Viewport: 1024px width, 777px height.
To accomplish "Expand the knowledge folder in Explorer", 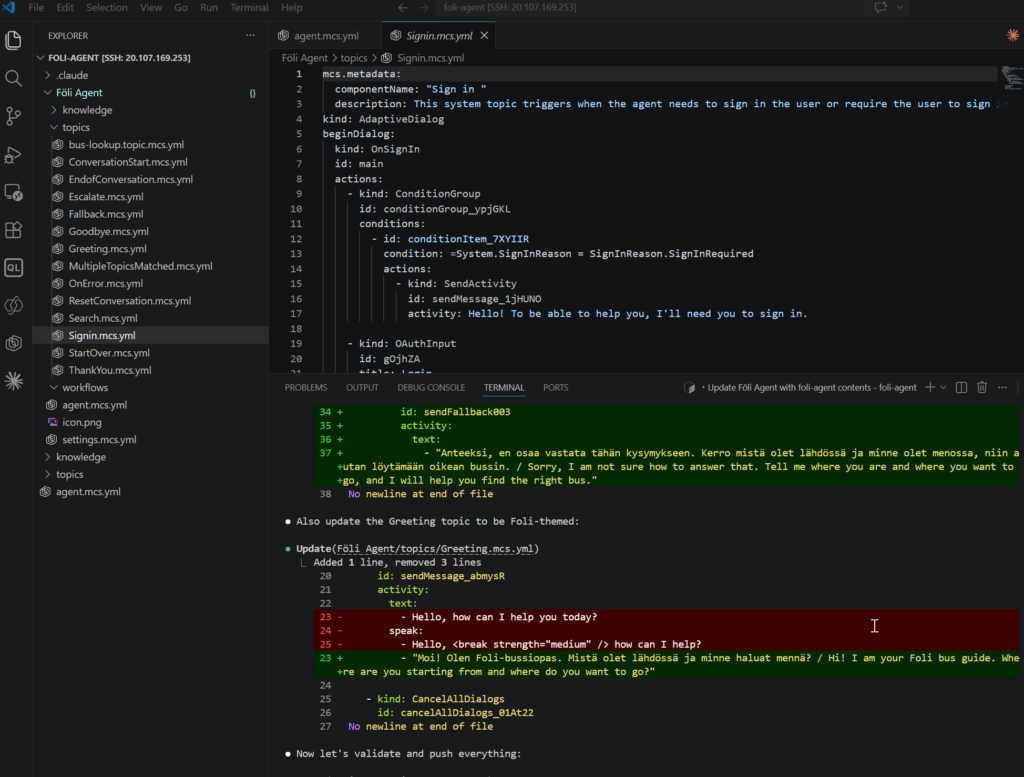I will [85, 109].
